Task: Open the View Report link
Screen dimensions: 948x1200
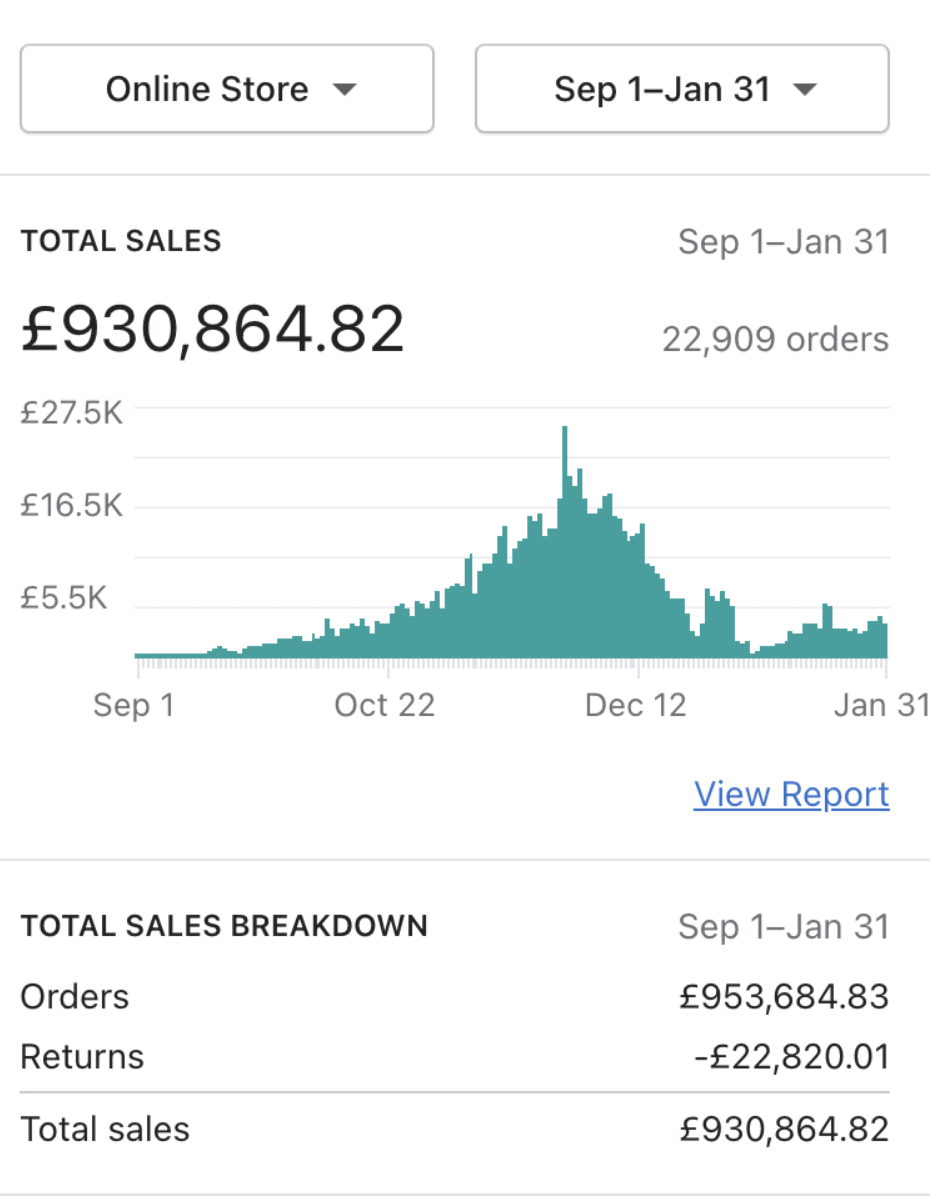Action: point(791,794)
